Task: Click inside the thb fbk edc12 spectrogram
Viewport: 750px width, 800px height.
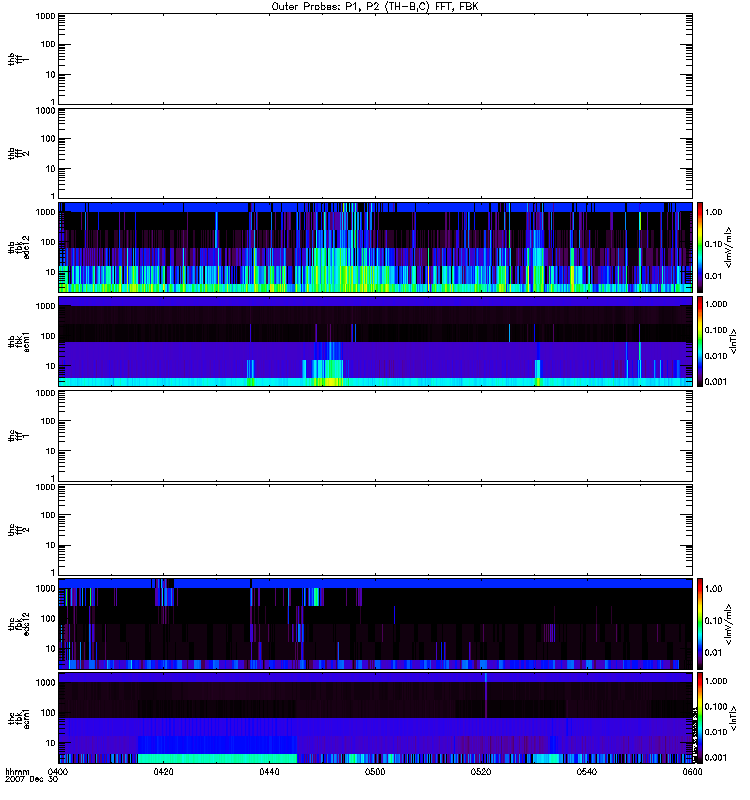Action: pos(375,246)
